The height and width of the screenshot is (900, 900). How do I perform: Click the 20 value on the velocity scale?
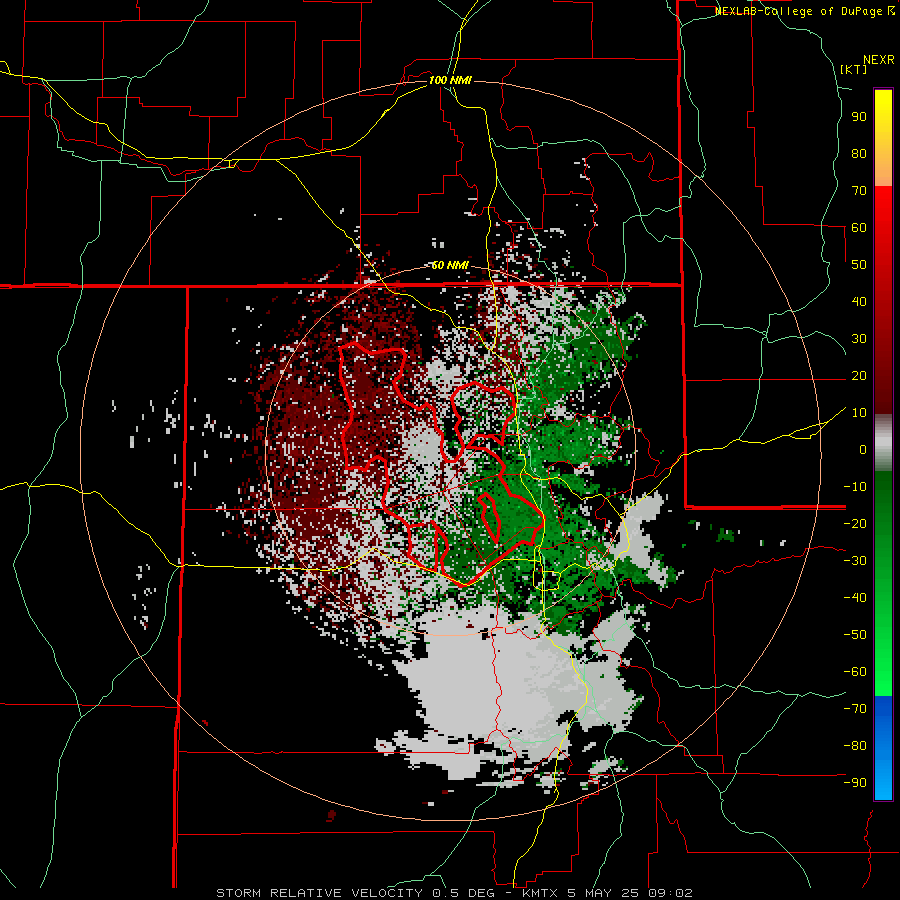point(859,376)
